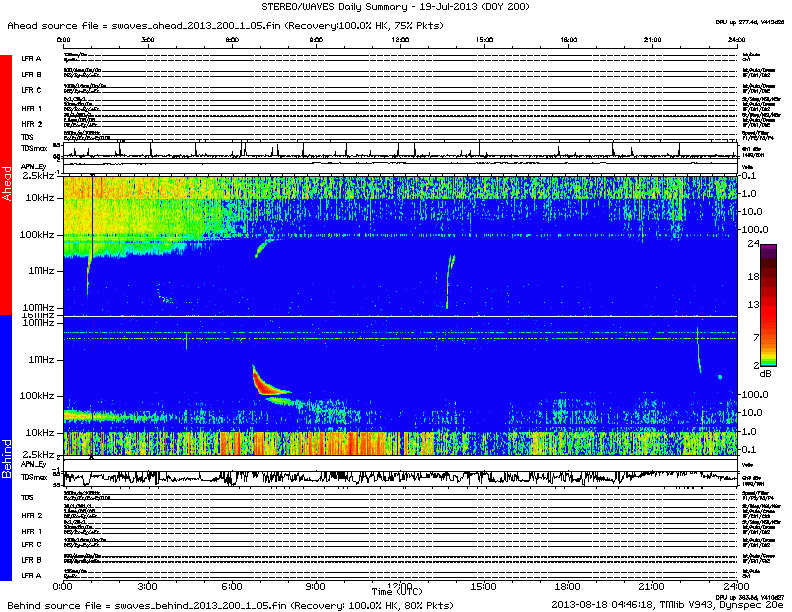Select the 12:00 tick on top time axis

(x=400, y=40)
